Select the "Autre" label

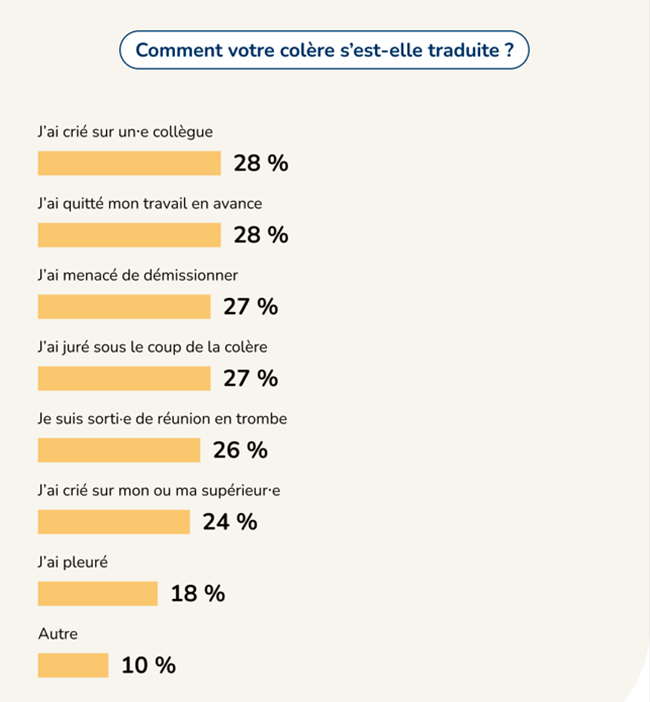57,634
